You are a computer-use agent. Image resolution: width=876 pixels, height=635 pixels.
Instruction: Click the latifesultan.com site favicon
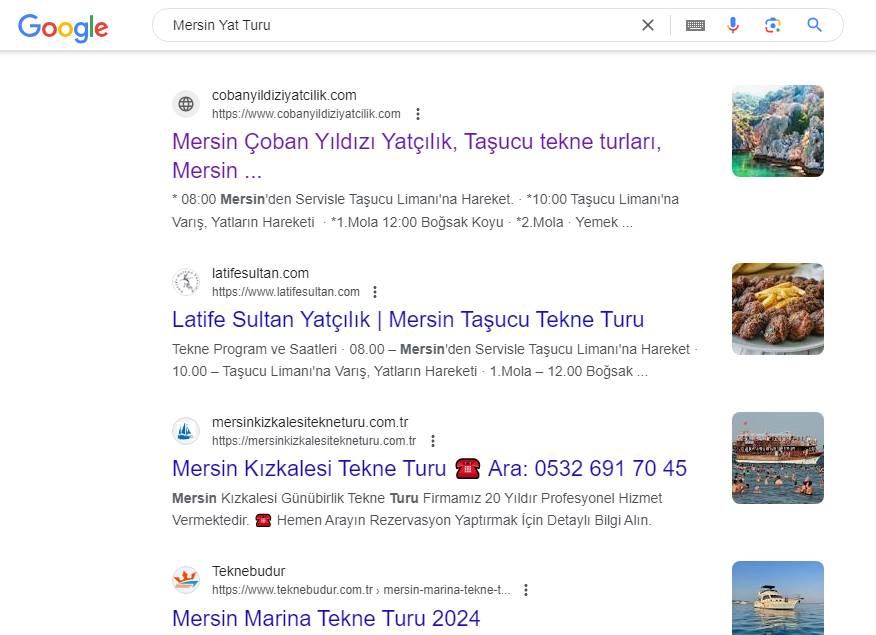pos(186,282)
